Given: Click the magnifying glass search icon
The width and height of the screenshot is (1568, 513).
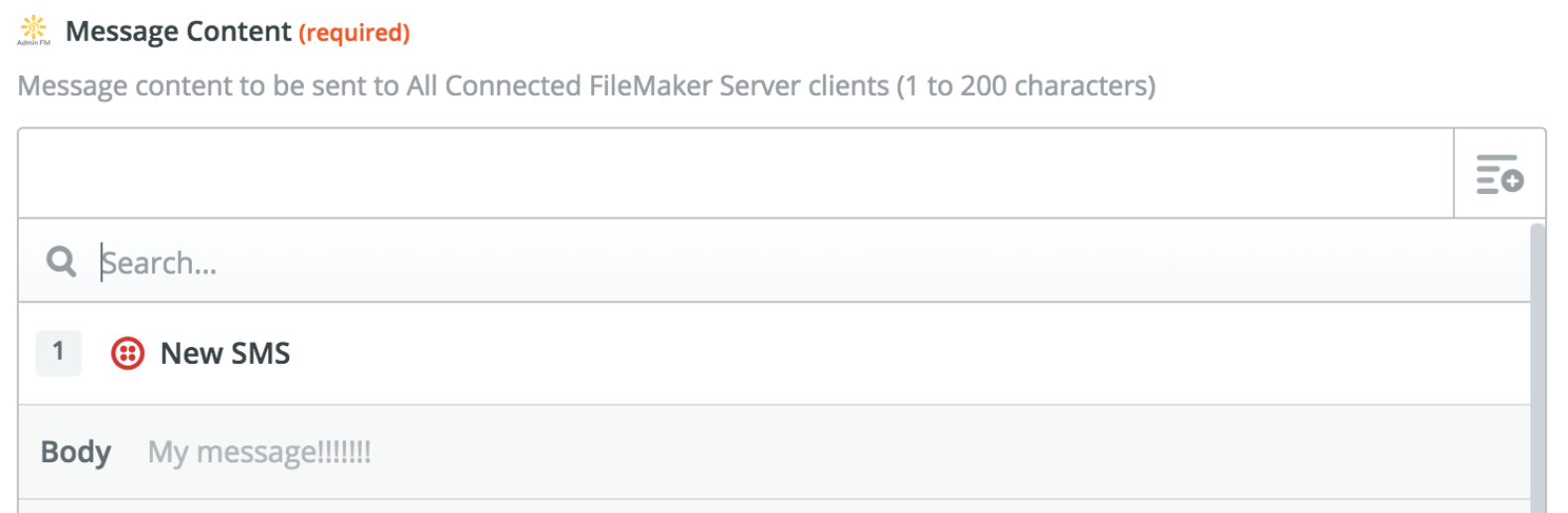Looking at the screenshot, I should (x=62, y=261).
